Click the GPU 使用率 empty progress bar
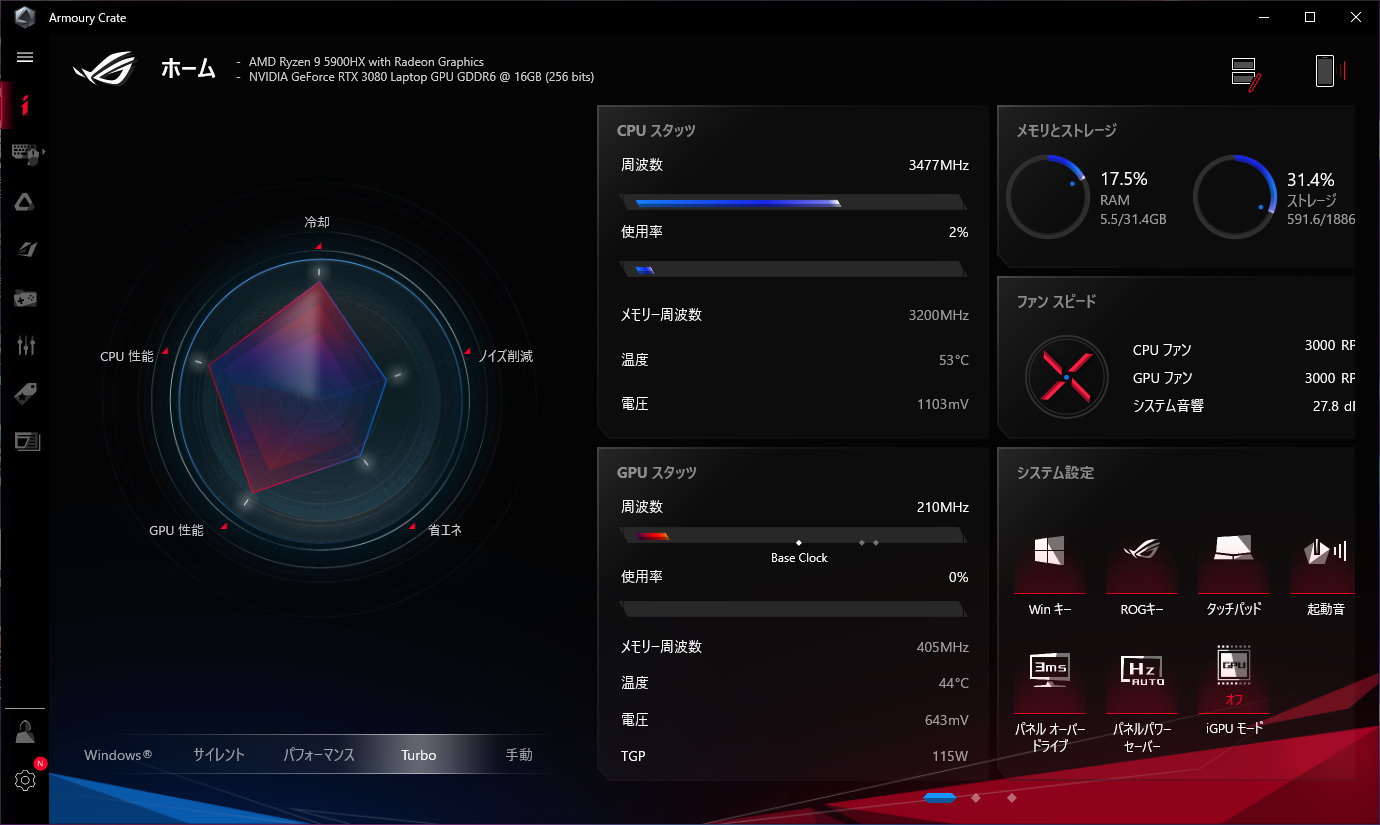The height and width of the screenshot is (825, 1380). (x=794, y=609)
